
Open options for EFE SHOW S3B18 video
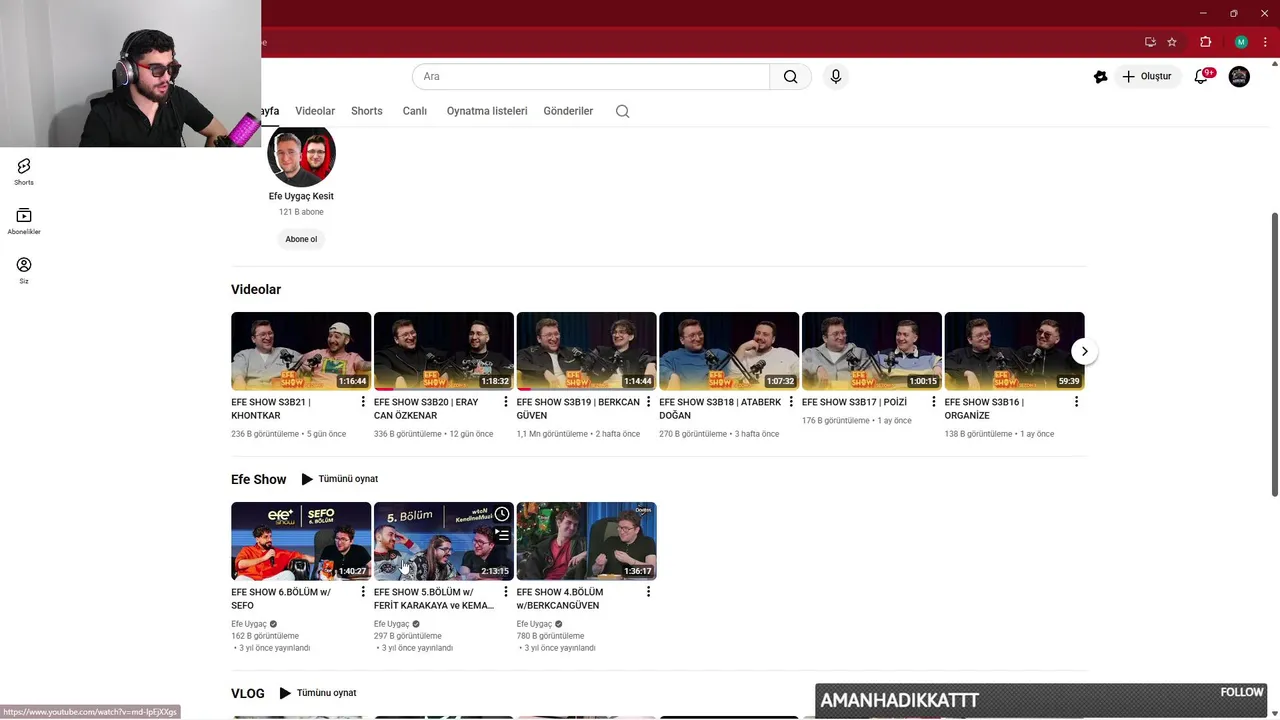point(791,402)
